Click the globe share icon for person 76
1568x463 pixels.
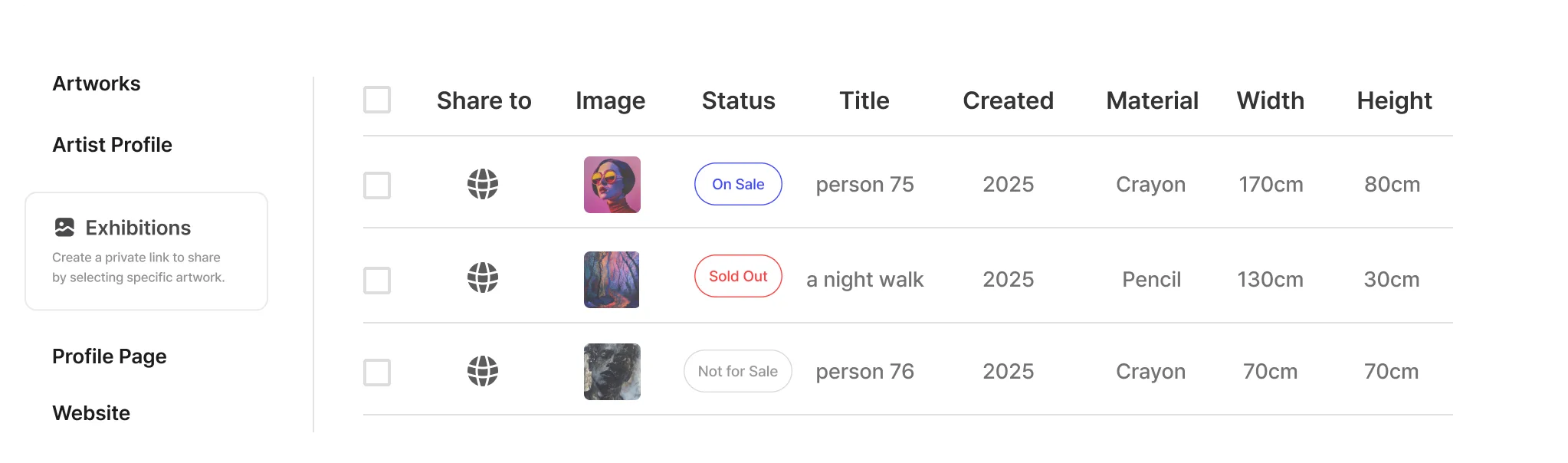pos(483,371)
